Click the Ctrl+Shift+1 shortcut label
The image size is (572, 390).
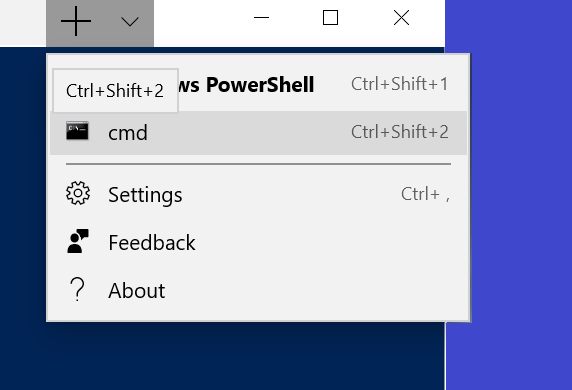pos(399,84)
